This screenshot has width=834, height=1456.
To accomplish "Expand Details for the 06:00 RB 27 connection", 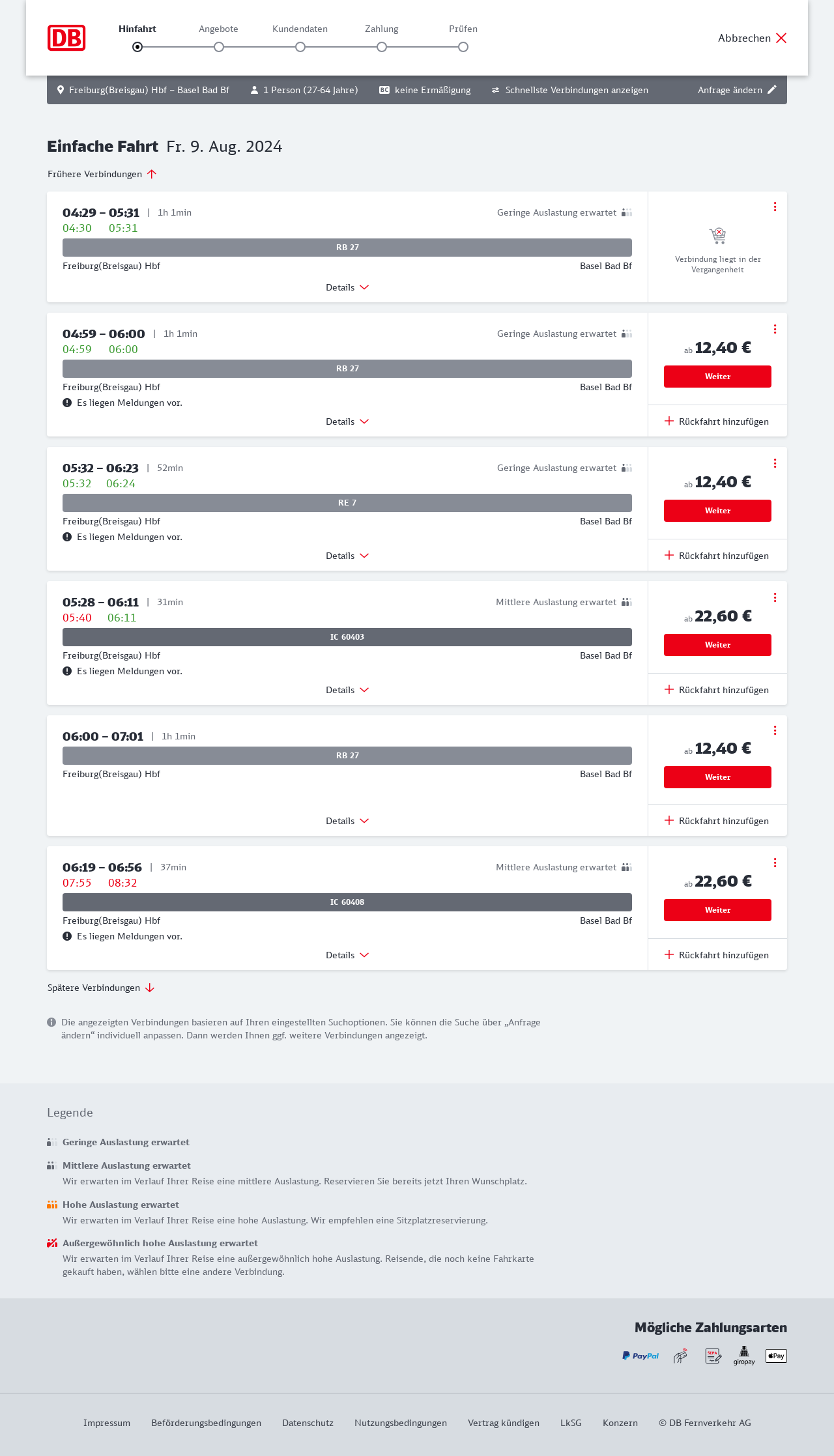I will tap(347, 821).
